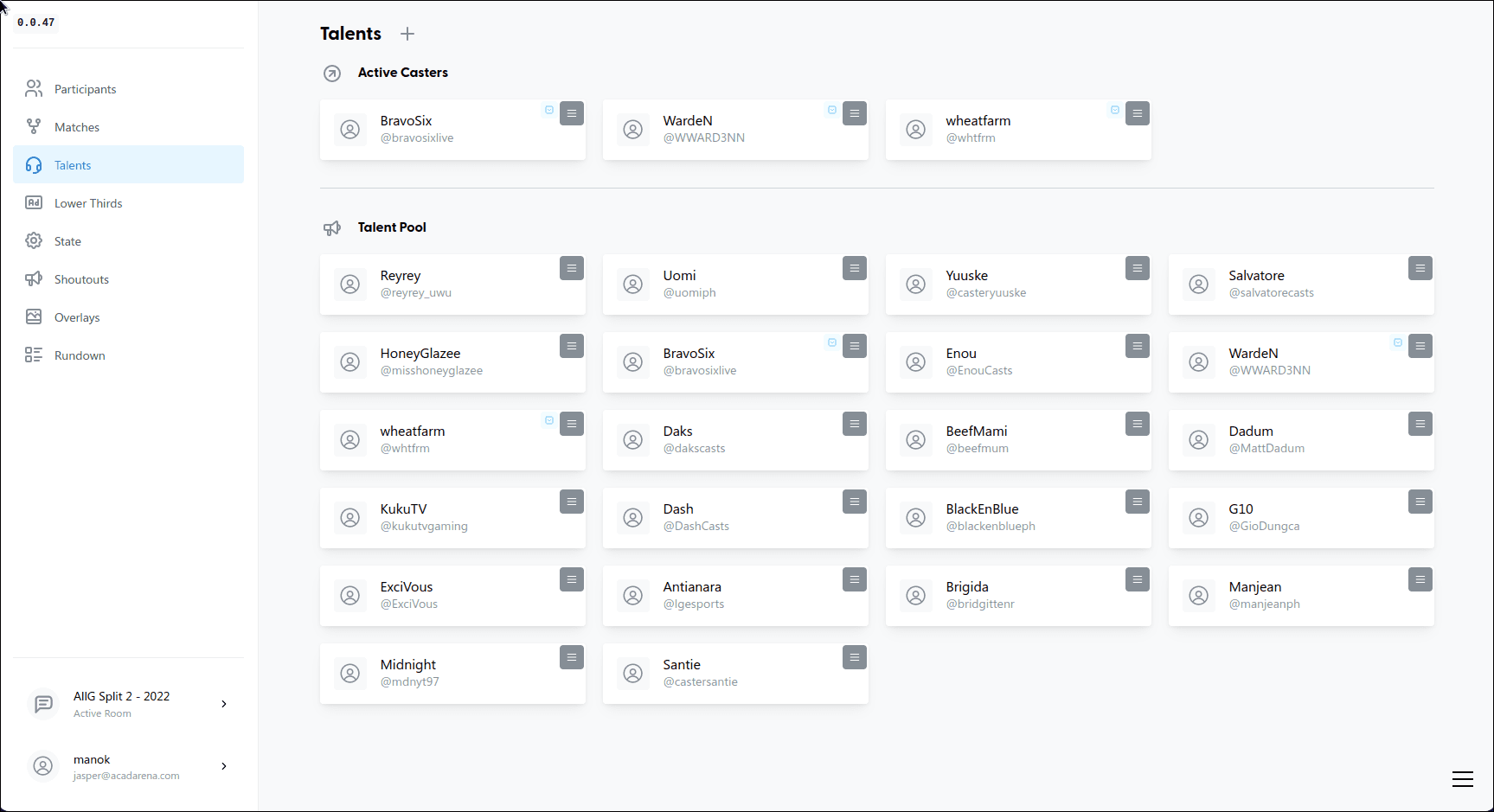Go to Participants in the sidebar
Viewport: 1494px width, 812px height.
(x=85, y=89)
